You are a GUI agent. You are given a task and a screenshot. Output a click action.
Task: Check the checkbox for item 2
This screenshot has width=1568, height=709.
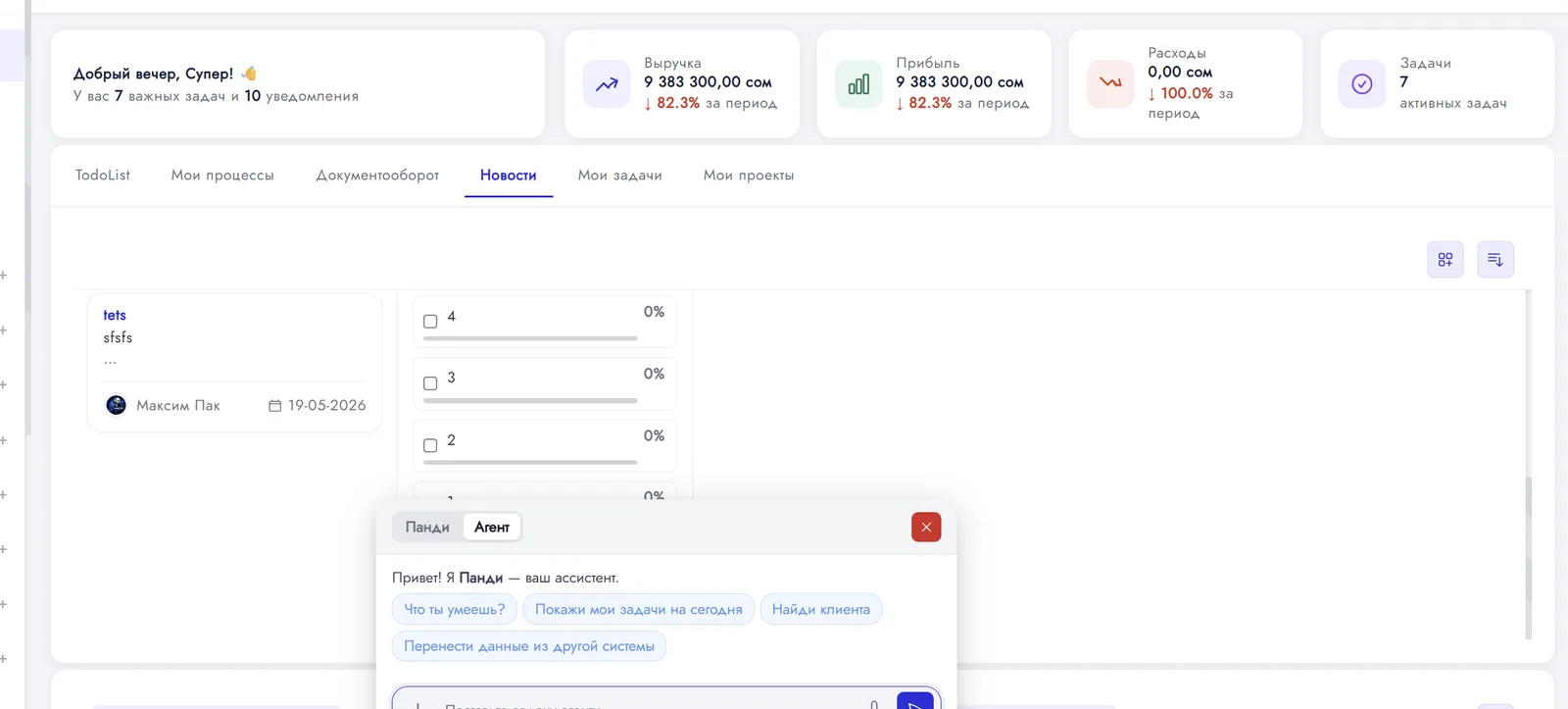pos(430,445)
